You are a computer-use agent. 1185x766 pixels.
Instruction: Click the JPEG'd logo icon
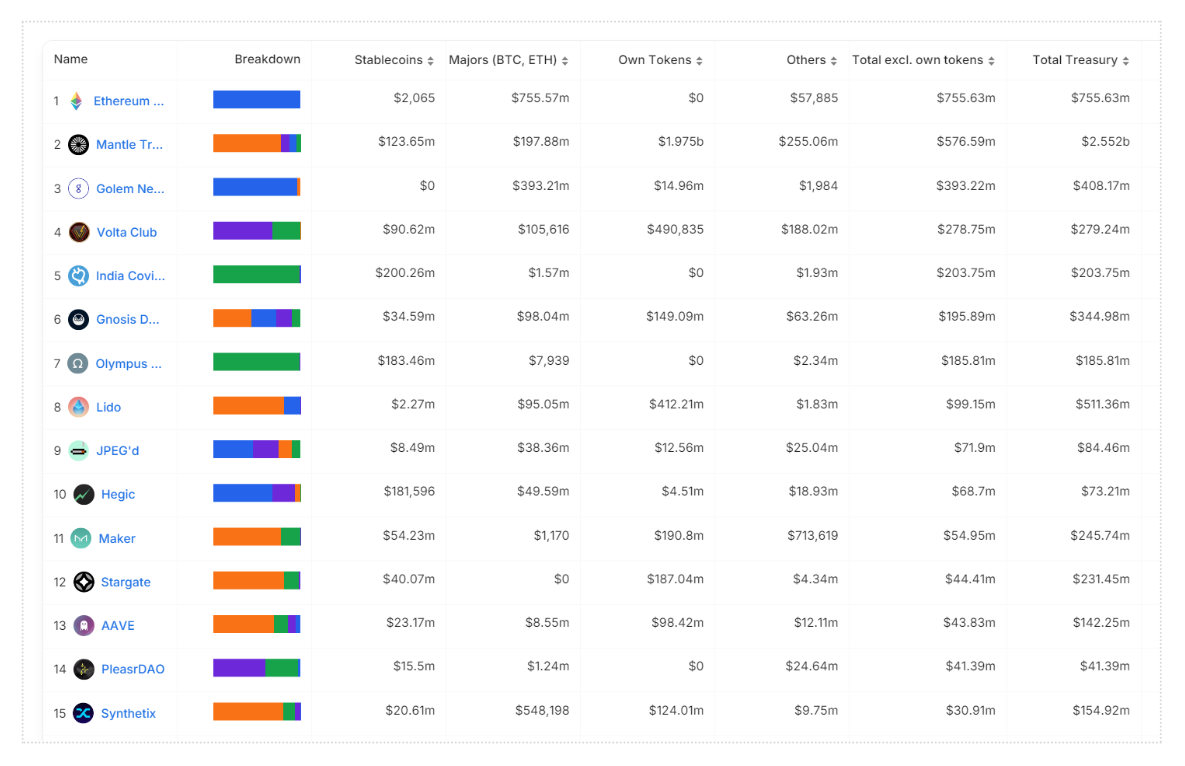[79, 451]
